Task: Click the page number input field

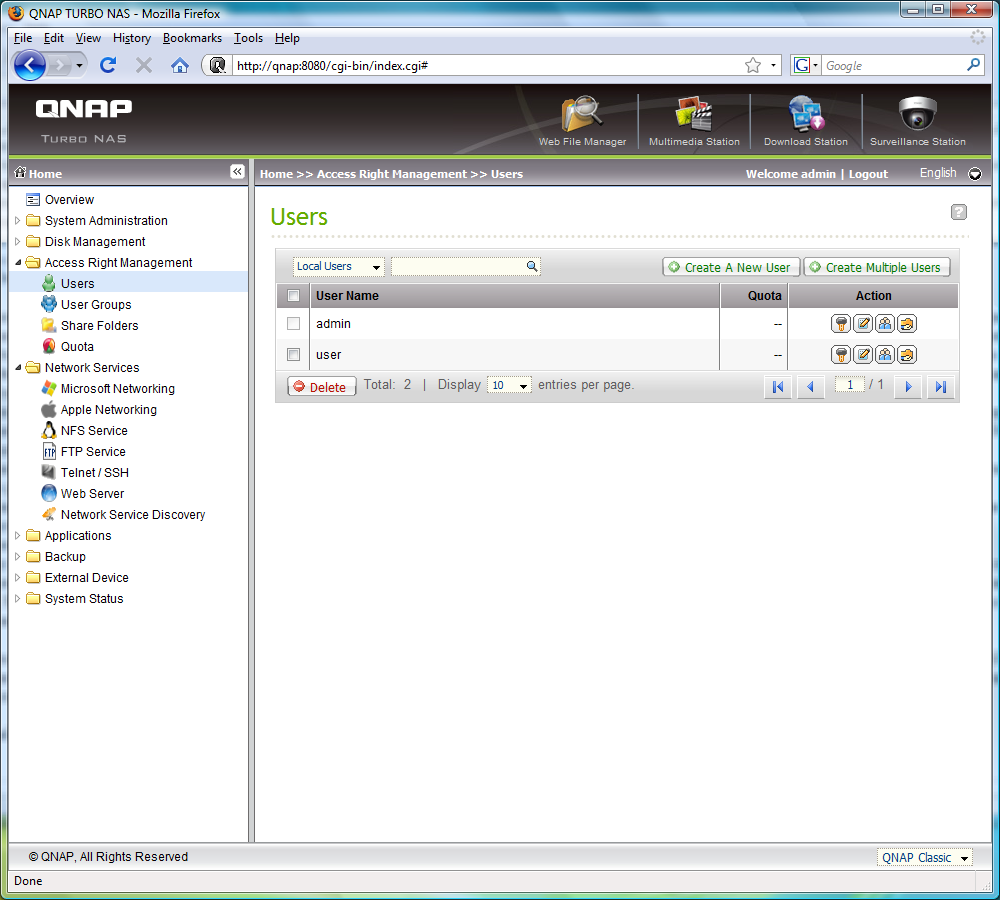Action: click(x=849, y=385)
